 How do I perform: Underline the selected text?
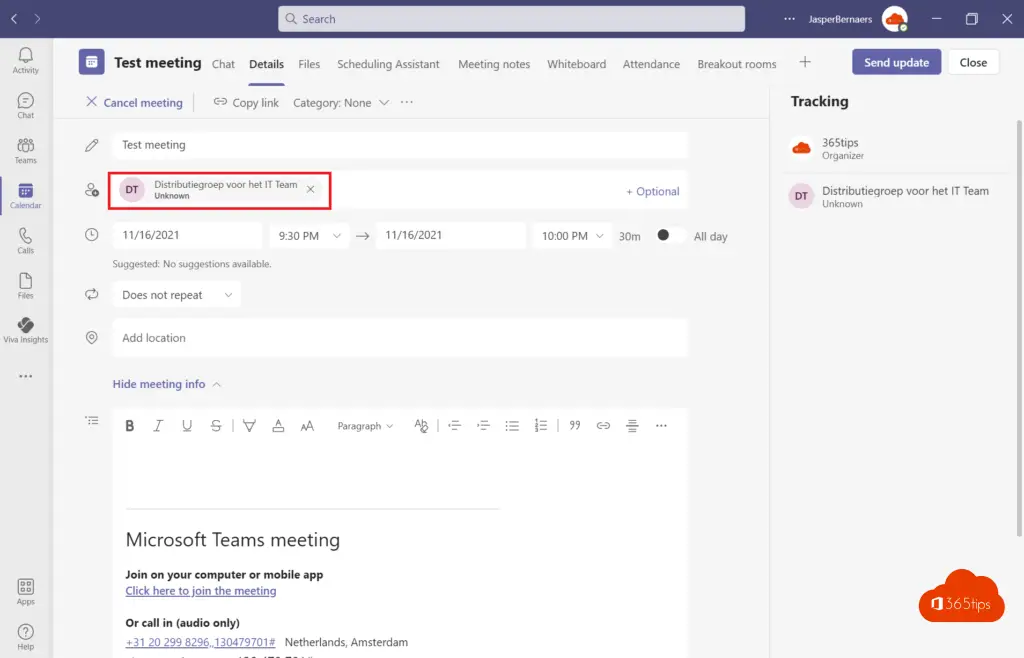[187, 426]
